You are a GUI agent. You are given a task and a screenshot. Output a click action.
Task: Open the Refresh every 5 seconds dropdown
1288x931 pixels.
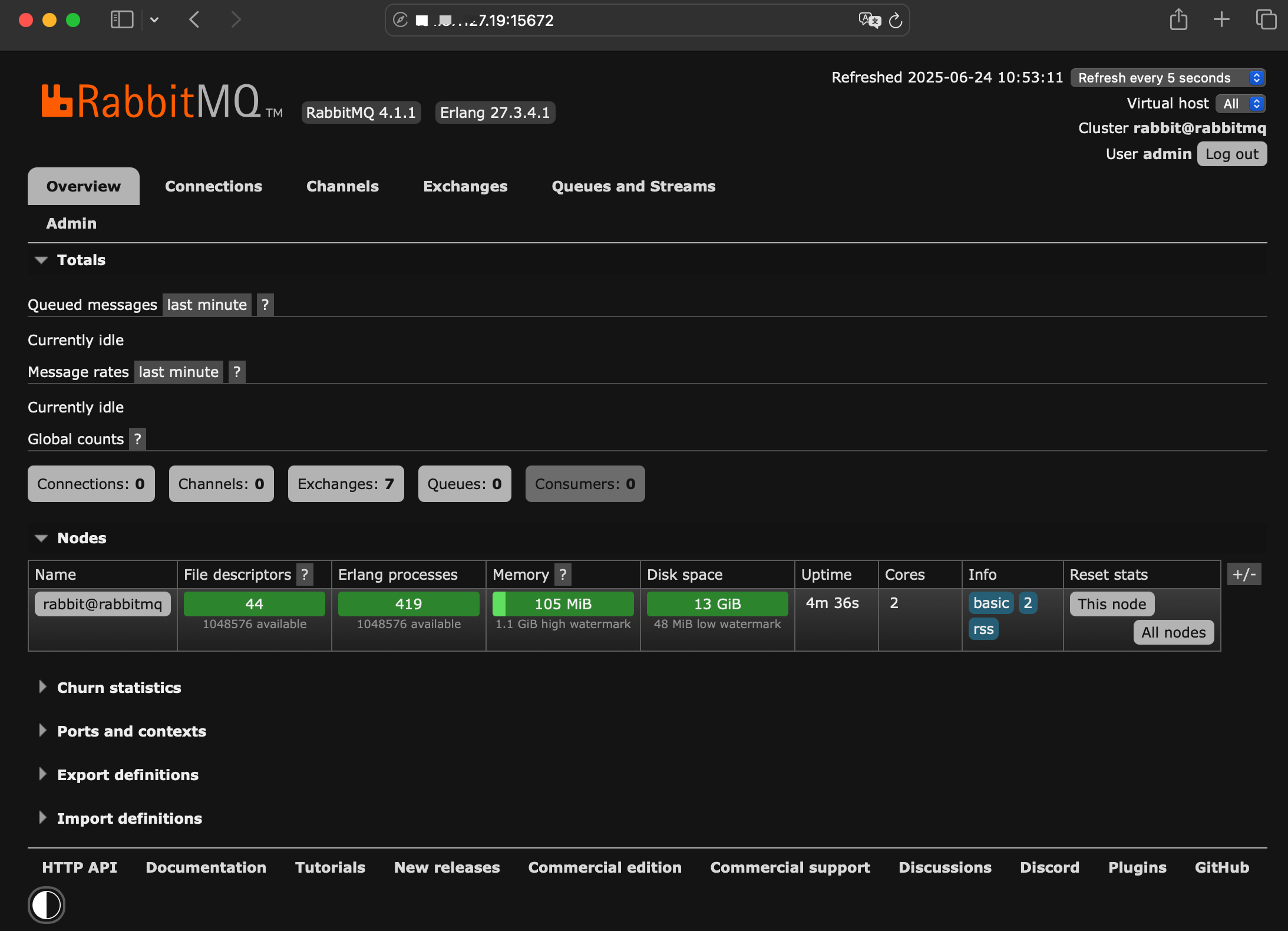1167,78
